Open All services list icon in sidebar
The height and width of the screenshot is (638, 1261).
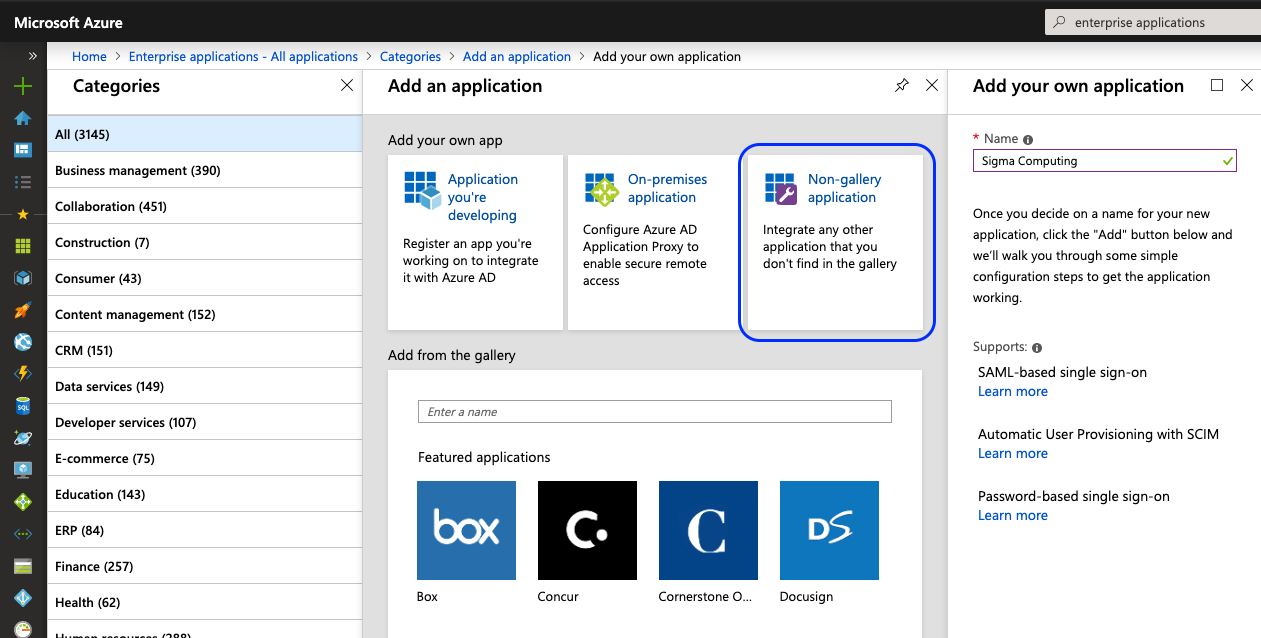(23, 182)
